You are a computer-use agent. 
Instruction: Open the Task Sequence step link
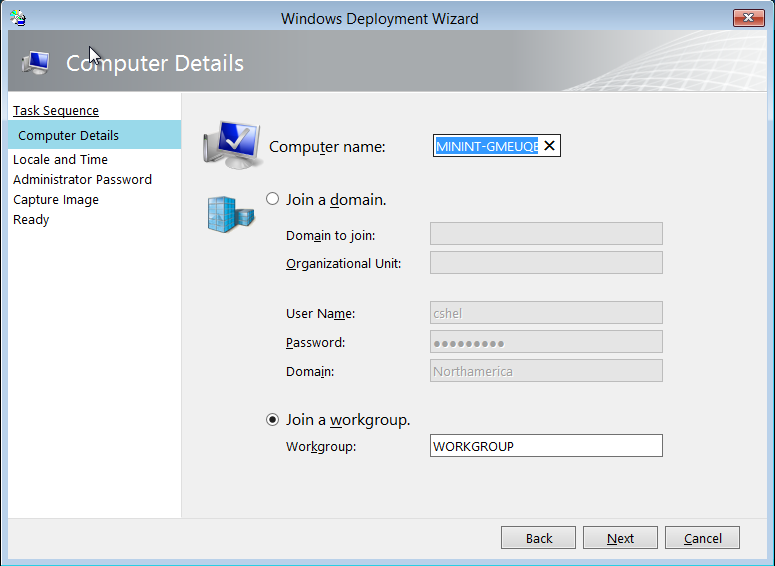[x=56, y=110]
